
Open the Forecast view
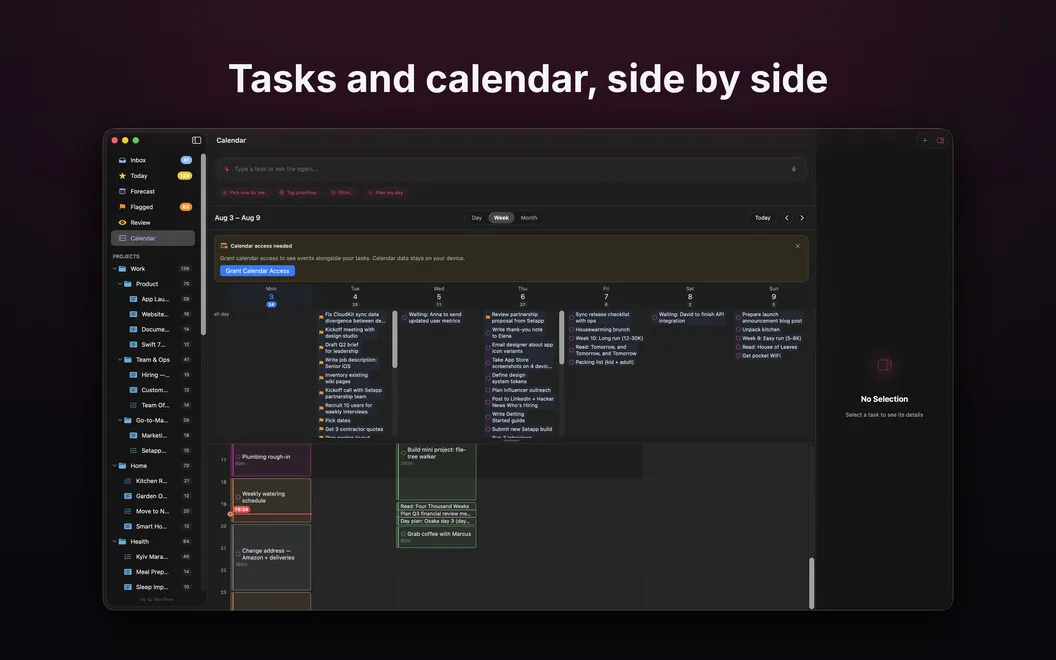(x=152, y=191)
